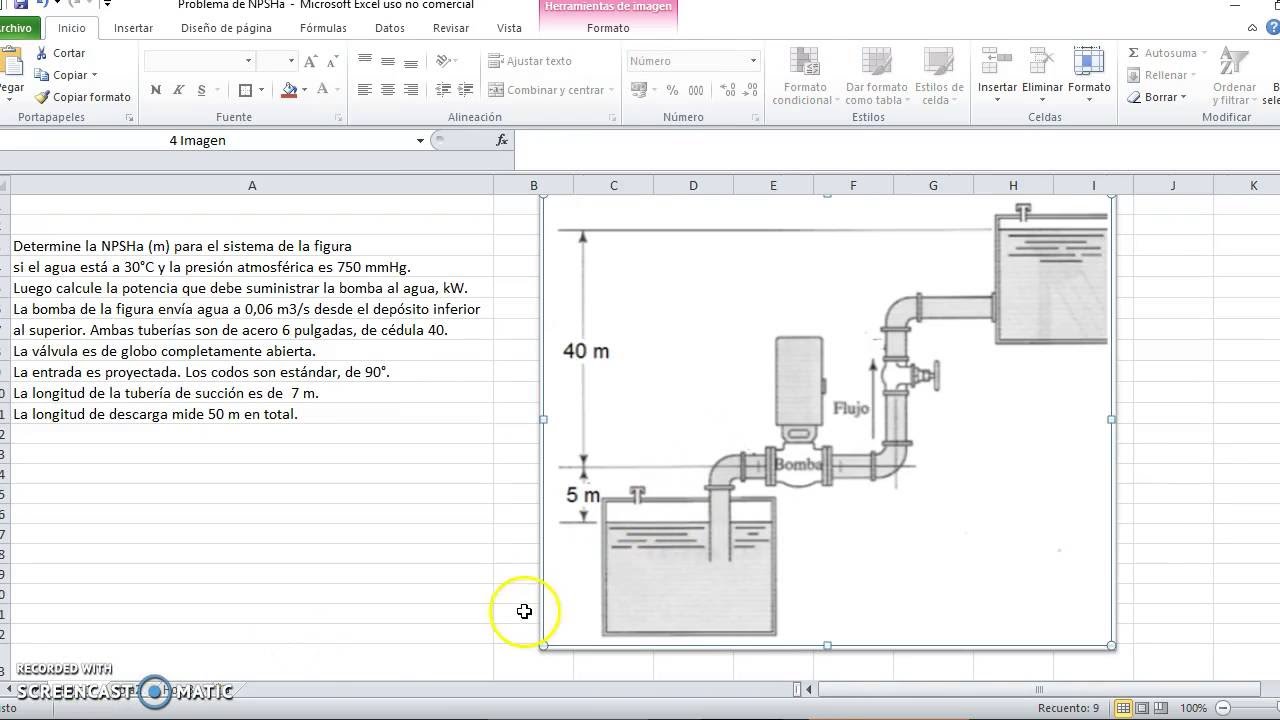
Task: Align text to the bottom of cell
Action: coord(411,61)
